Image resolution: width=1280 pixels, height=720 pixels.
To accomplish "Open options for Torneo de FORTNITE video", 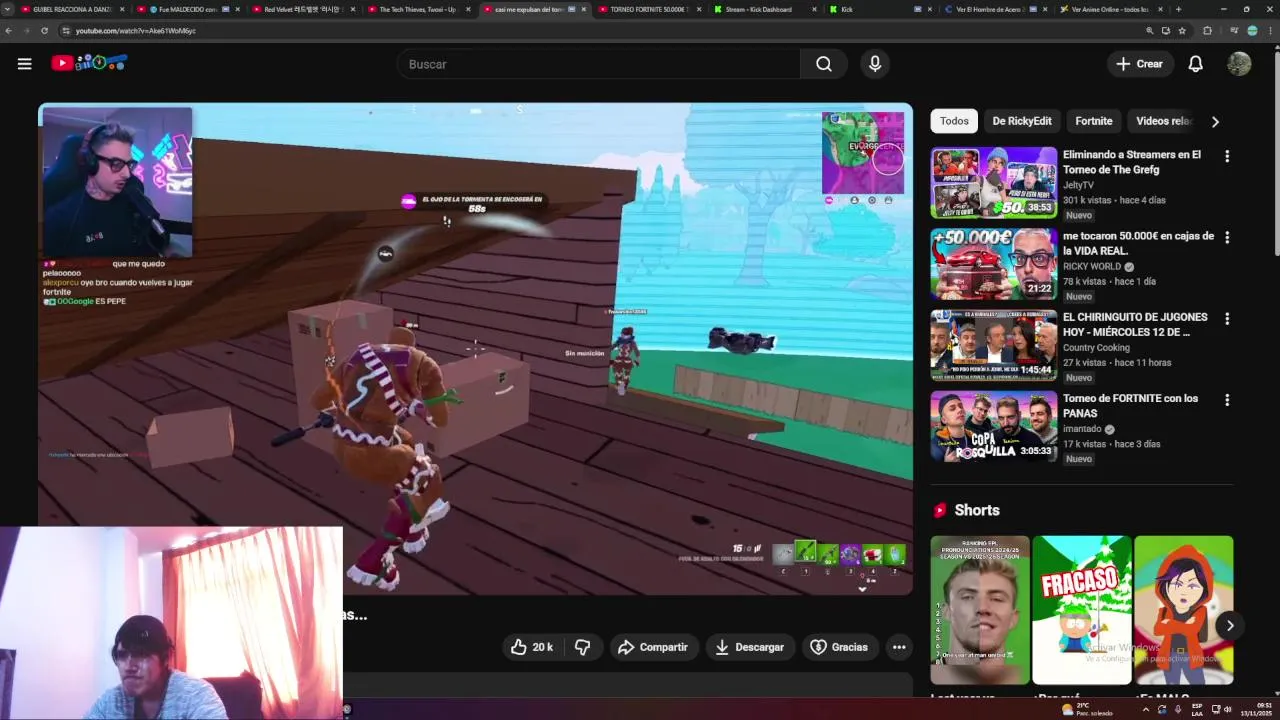I will 1227,399.
